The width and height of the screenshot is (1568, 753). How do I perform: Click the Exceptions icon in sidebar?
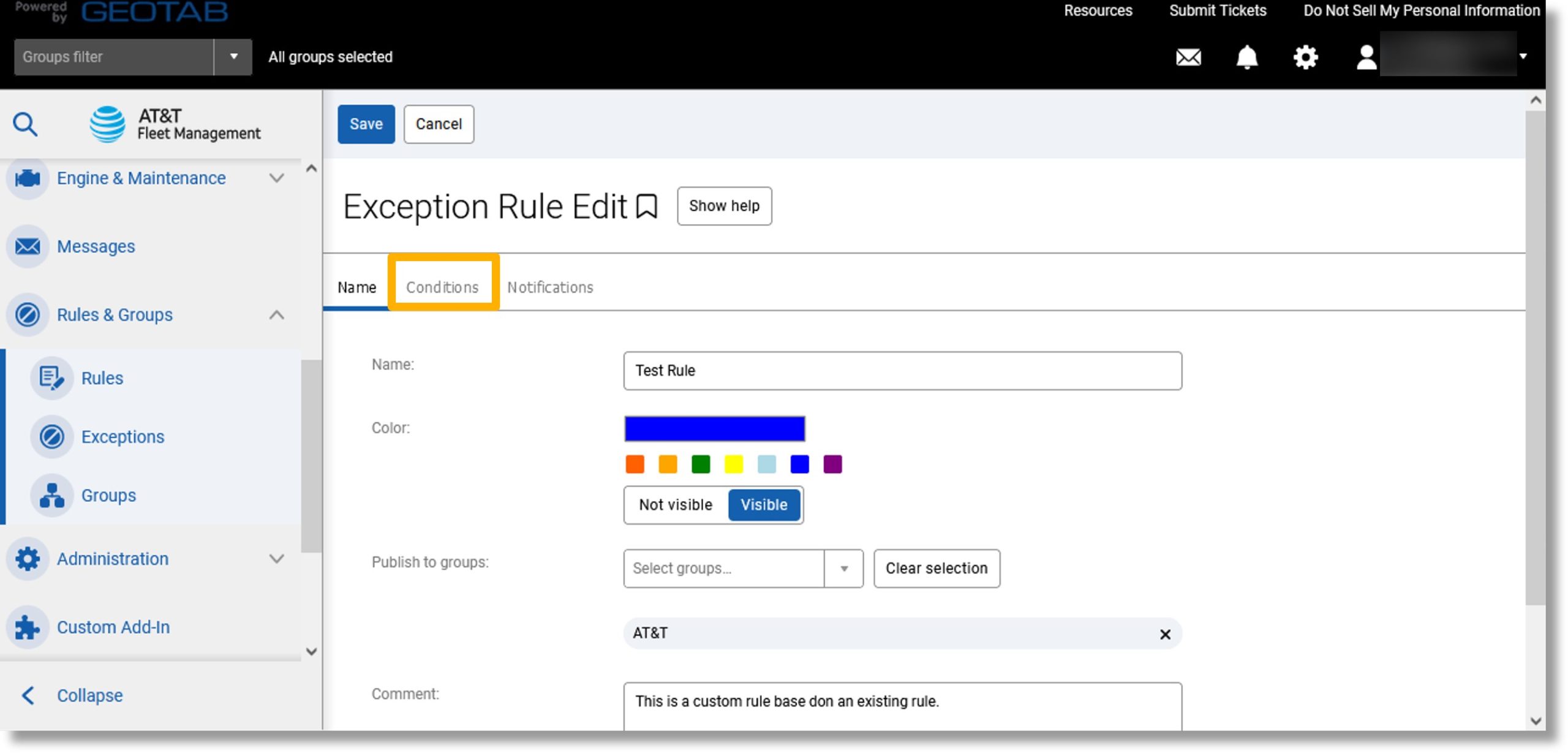[52, 436]
